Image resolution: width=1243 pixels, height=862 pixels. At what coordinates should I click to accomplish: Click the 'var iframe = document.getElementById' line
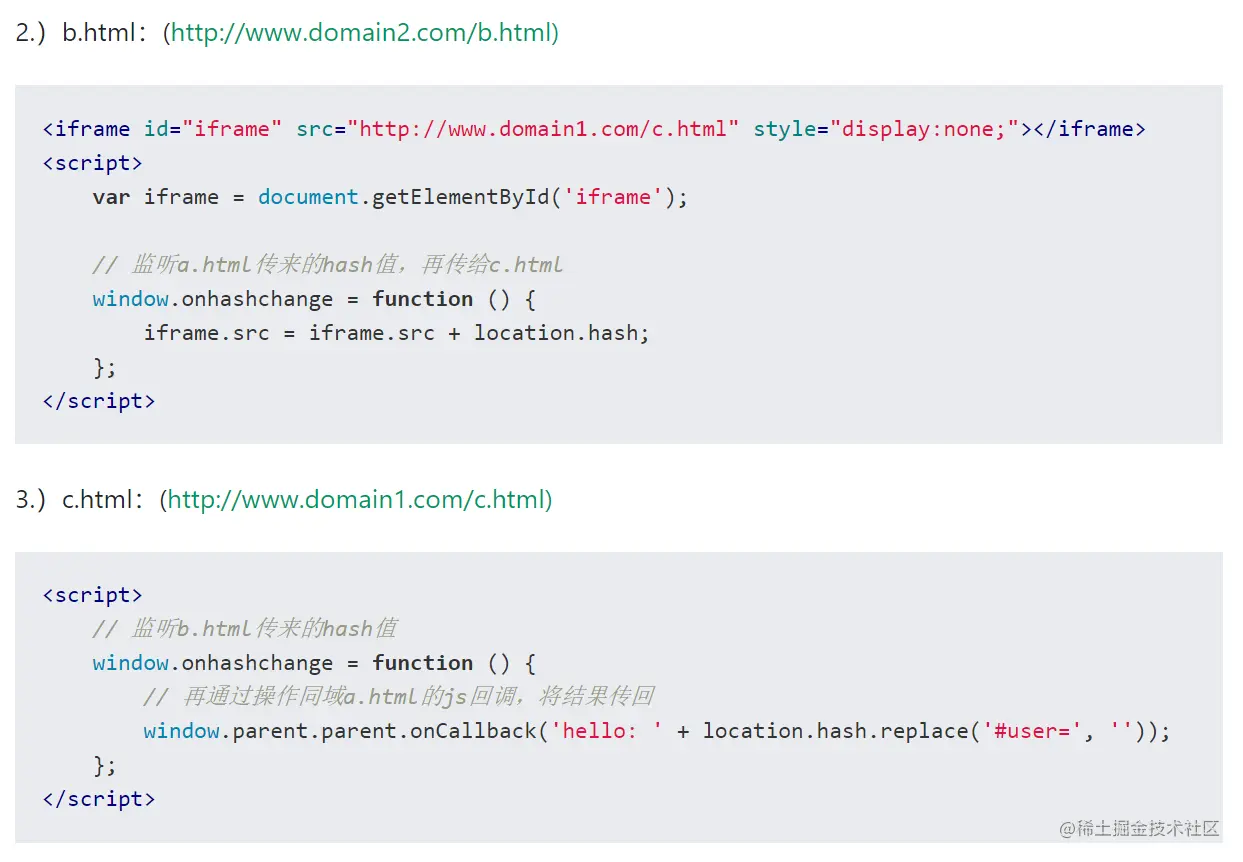[391, 197]
